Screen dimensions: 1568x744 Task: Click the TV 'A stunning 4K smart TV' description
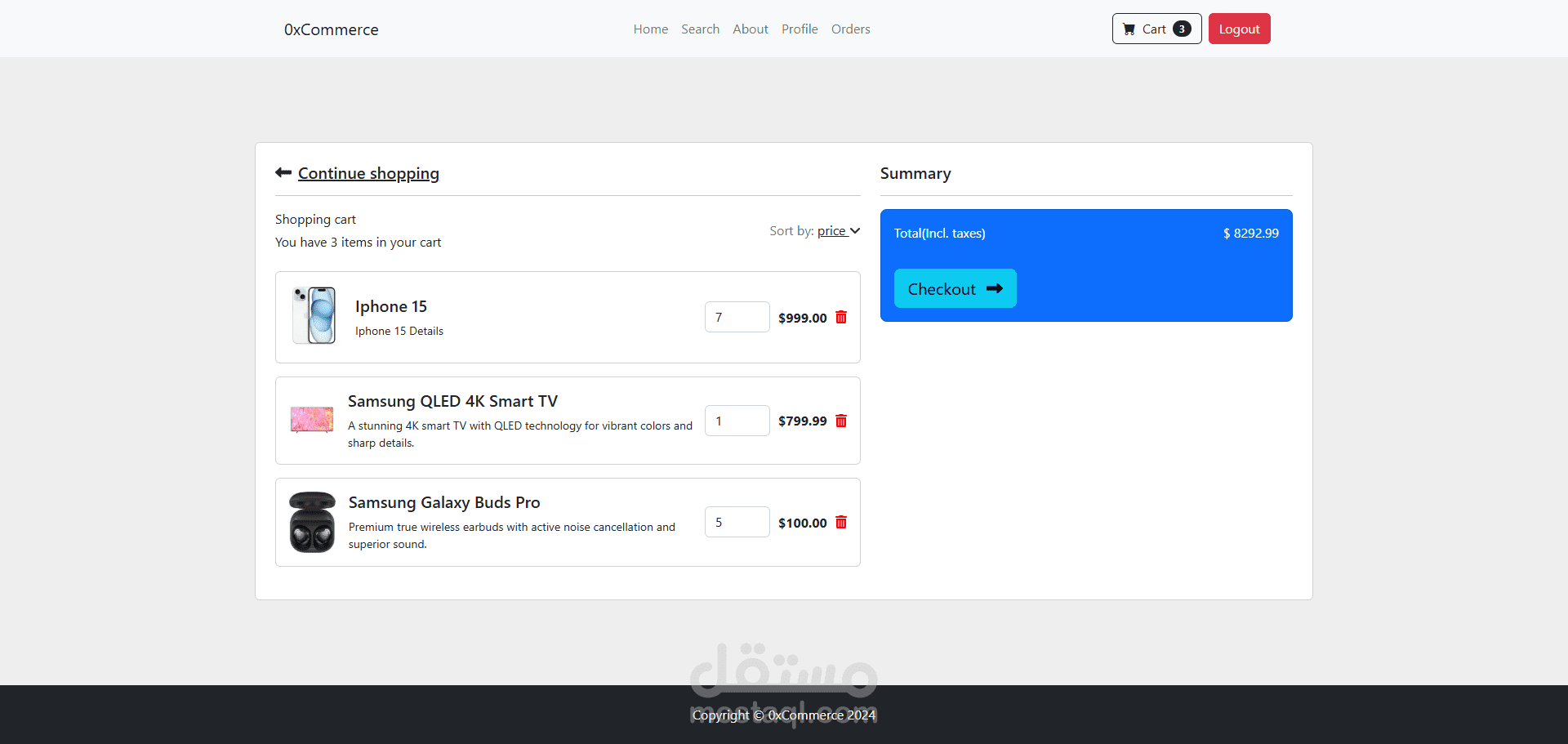tap(520, 434)
